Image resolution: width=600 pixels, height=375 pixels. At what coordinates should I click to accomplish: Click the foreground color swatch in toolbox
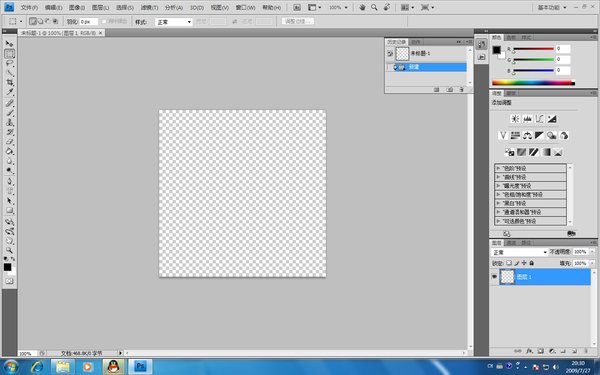(x=7, y=267)
